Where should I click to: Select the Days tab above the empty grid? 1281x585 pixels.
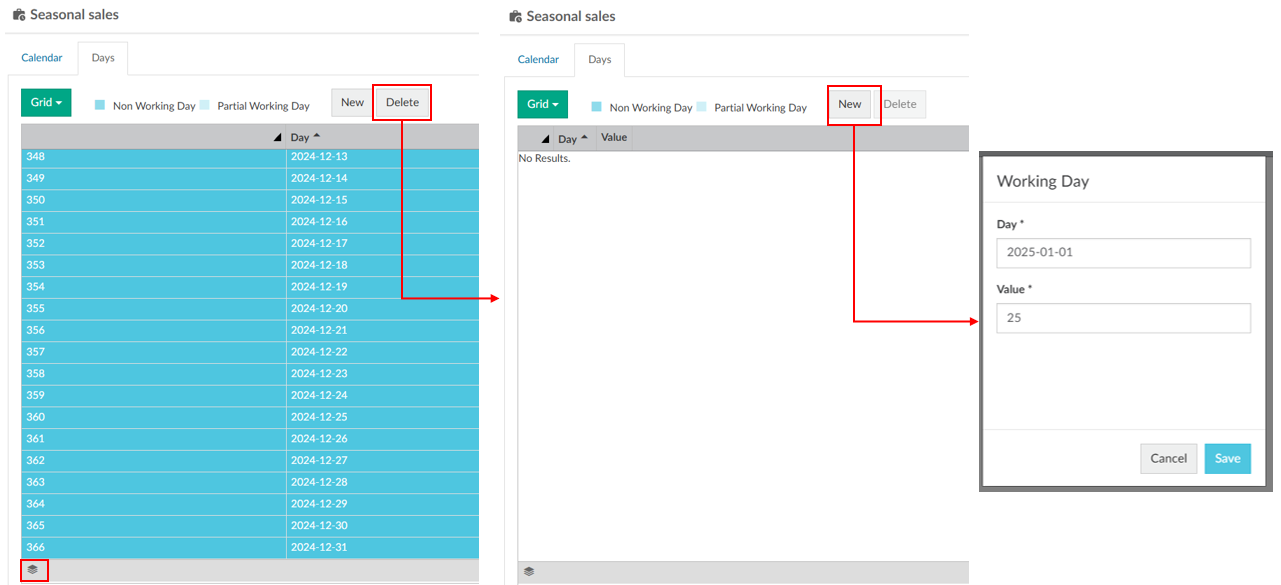coord(599,60)
